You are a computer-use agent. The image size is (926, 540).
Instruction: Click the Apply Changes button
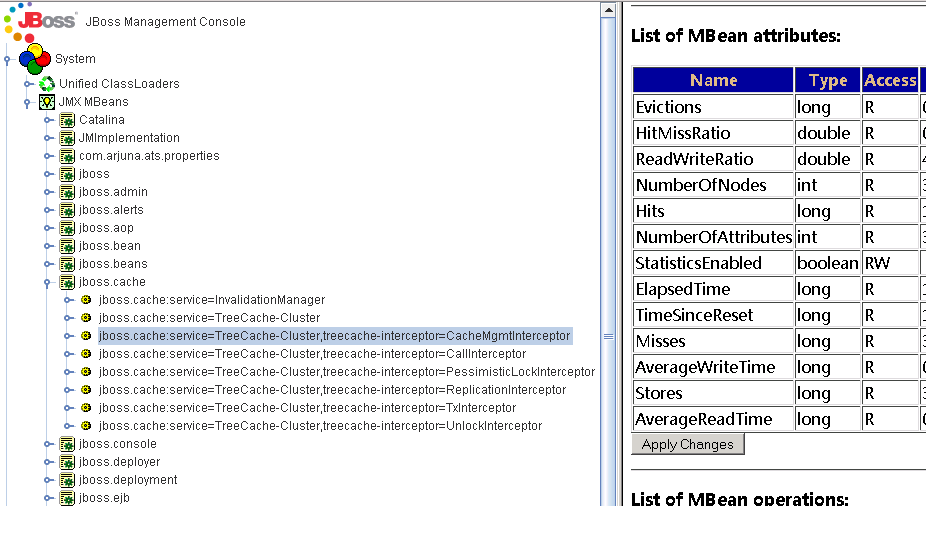pos(687,444)
